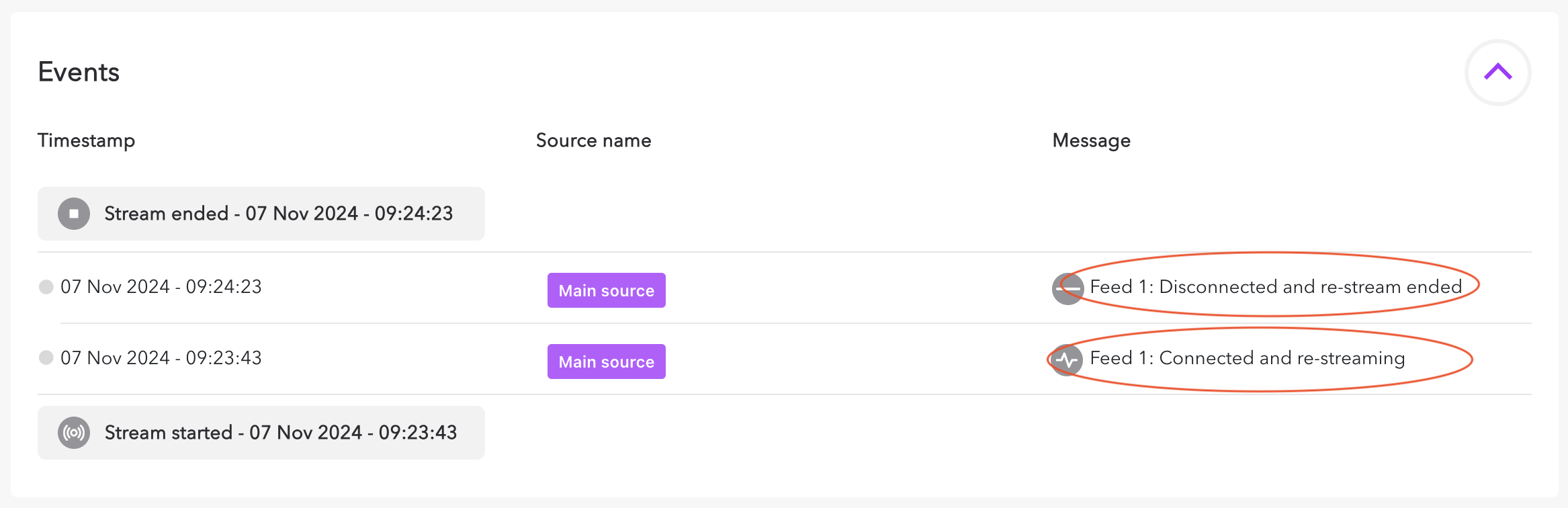Click the Events section title
Screen dimensions: 1568x508
coord(79,72)
